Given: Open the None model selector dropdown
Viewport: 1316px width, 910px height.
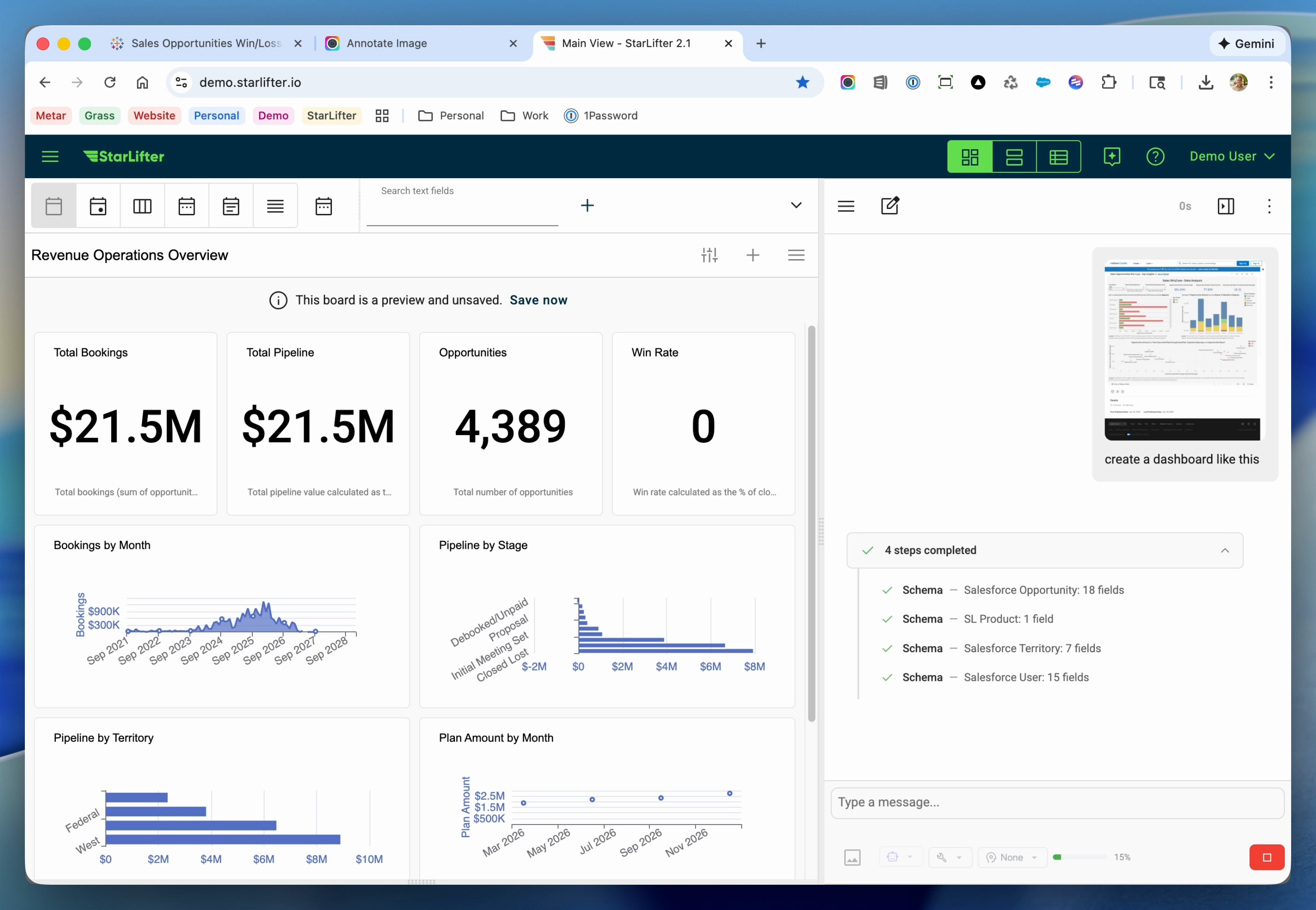Looking at the screenshot, I should 1012,857.
